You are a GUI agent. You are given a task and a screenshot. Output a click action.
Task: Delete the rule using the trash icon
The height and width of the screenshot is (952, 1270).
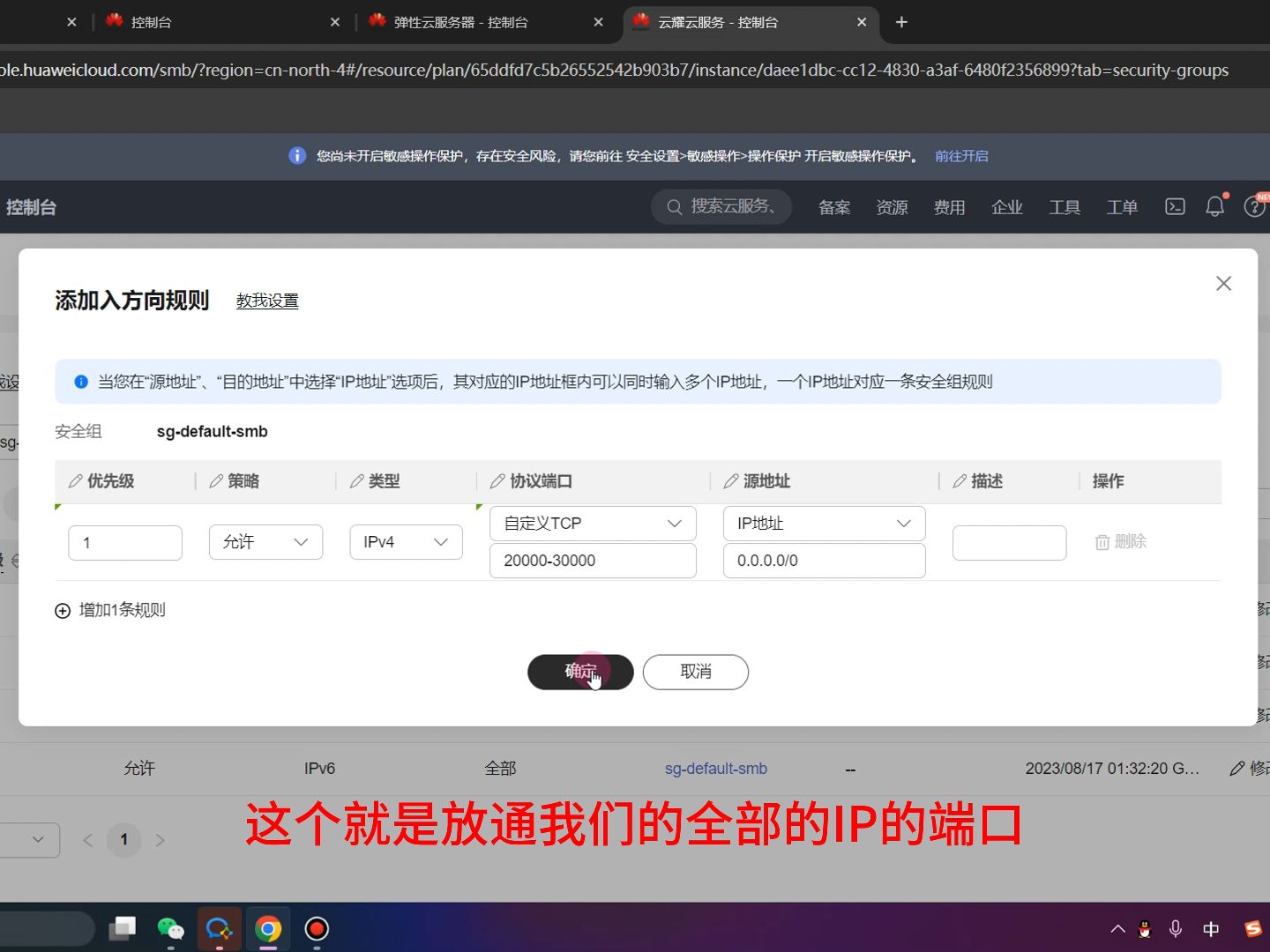pyautogui.click(x=1102, y=542)
